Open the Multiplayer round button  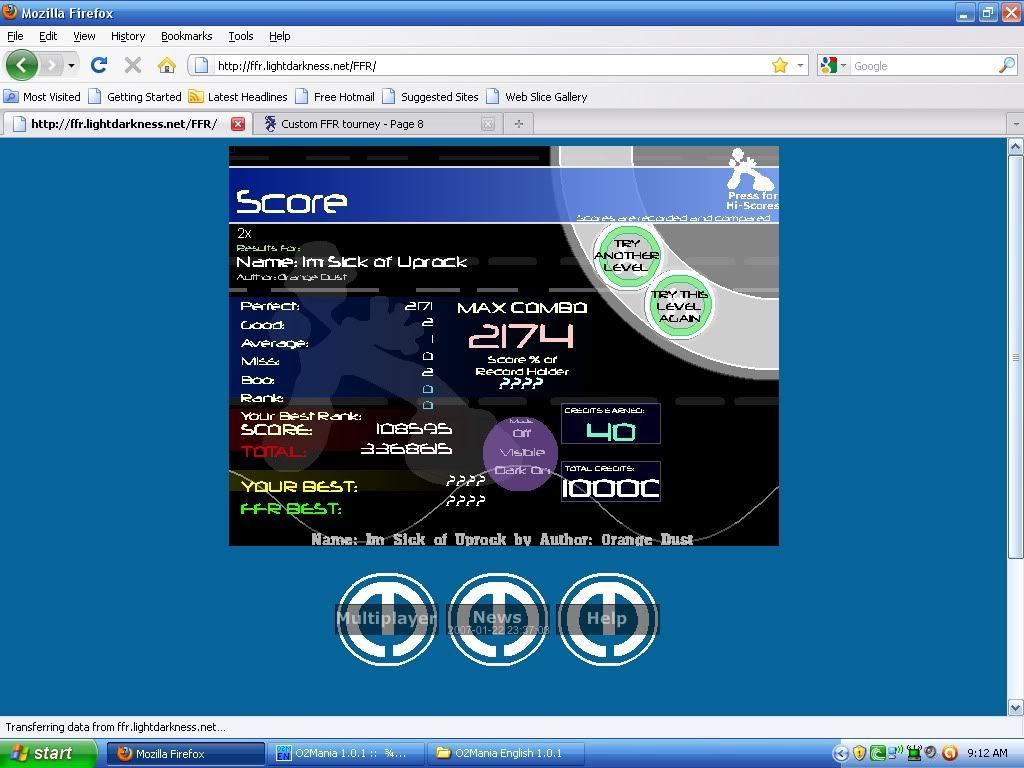386,619
